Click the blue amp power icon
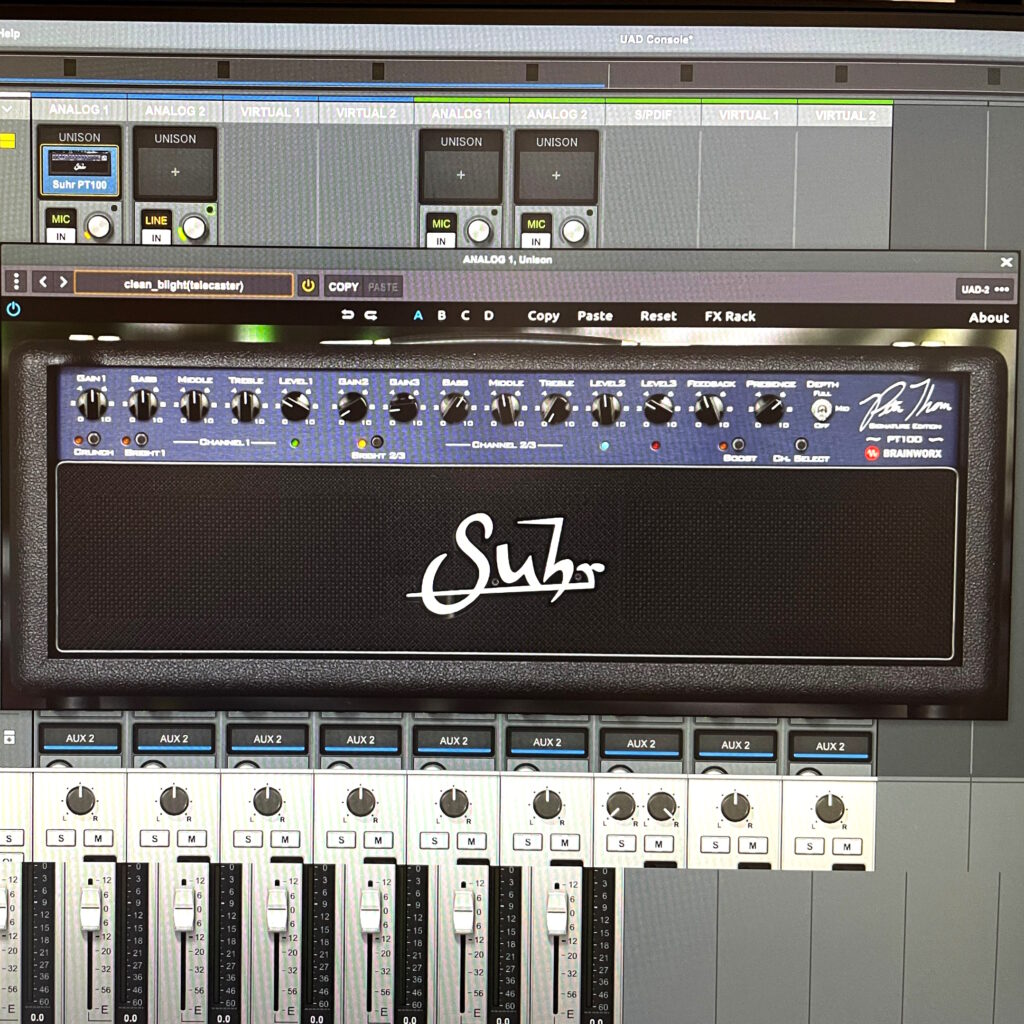 pyautogui.click(x=13, y=310)
